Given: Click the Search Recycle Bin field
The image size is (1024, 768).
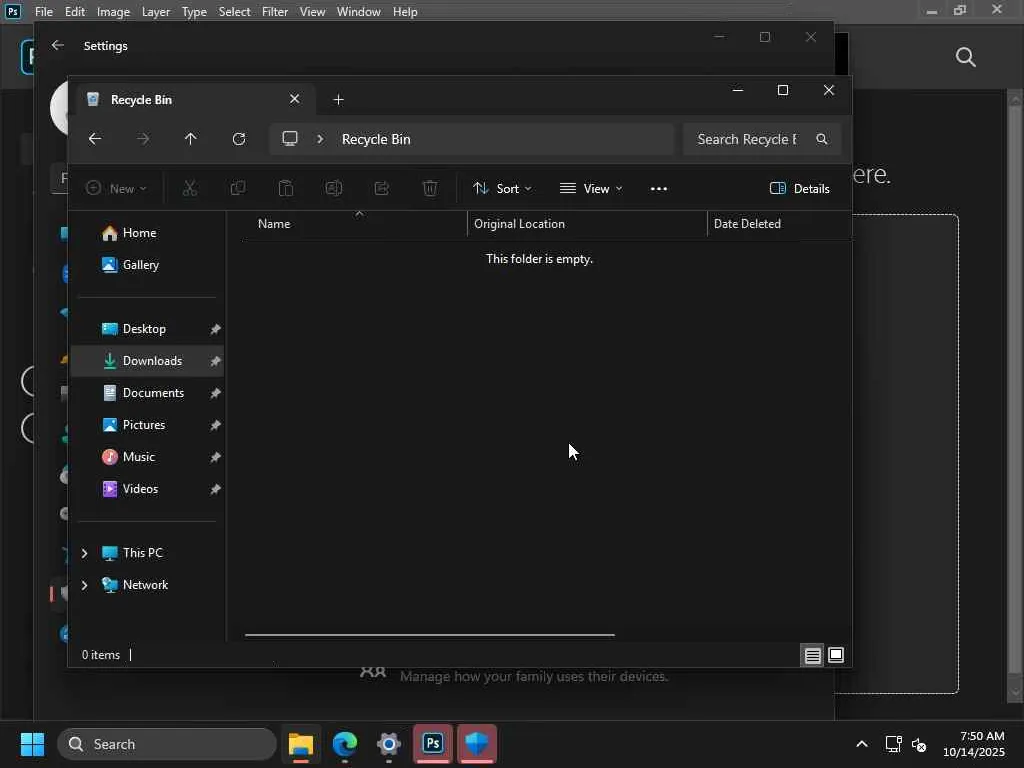Looking at the screenshot, I should coord(747,139).
